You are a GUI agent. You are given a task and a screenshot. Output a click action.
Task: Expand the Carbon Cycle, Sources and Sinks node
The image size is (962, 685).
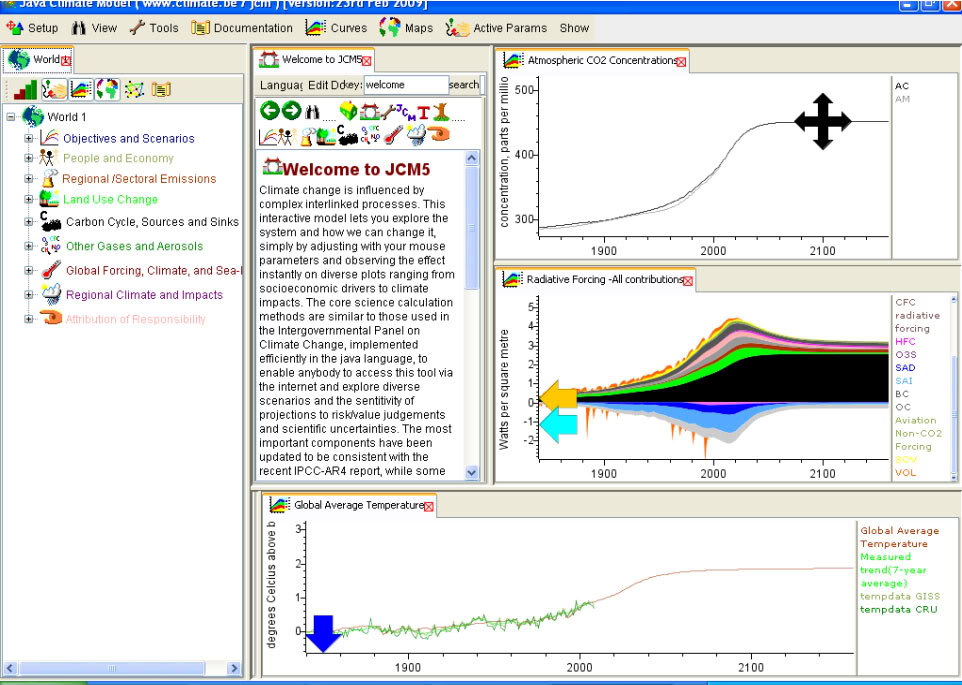point(29,222)
